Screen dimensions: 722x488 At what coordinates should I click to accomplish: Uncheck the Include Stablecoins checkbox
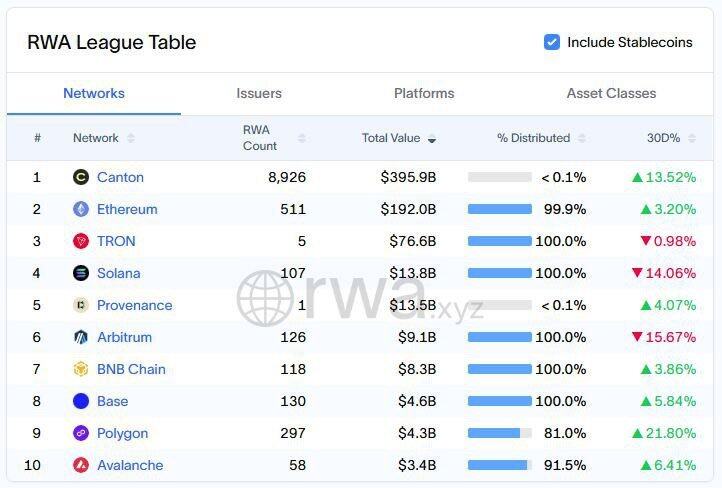coord(552,42)
